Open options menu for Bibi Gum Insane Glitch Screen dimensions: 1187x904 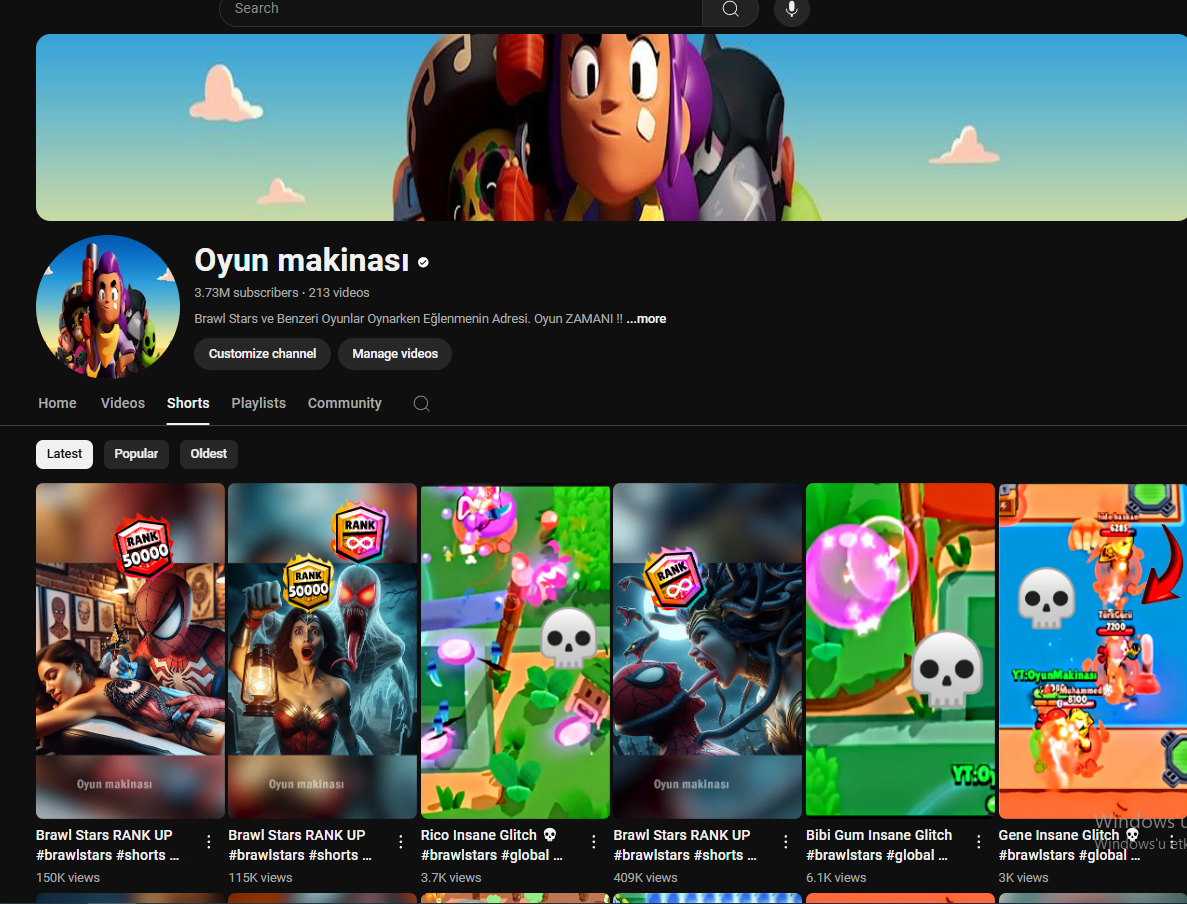tap(979, 841)
